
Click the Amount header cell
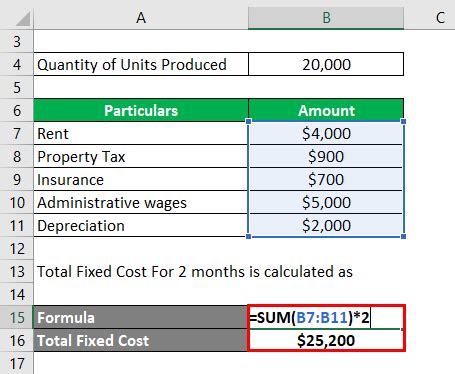pos(326,110)
